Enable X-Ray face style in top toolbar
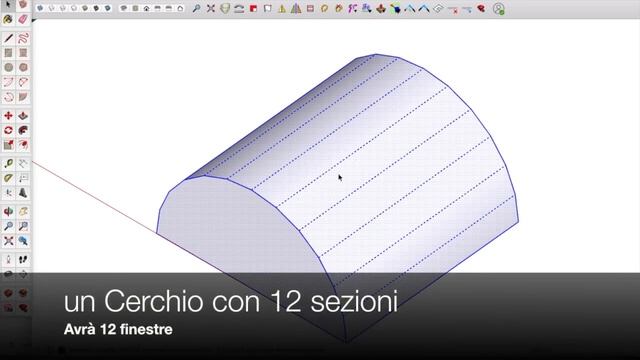This screenshot has height=360, width=640. tap(40, 8)
